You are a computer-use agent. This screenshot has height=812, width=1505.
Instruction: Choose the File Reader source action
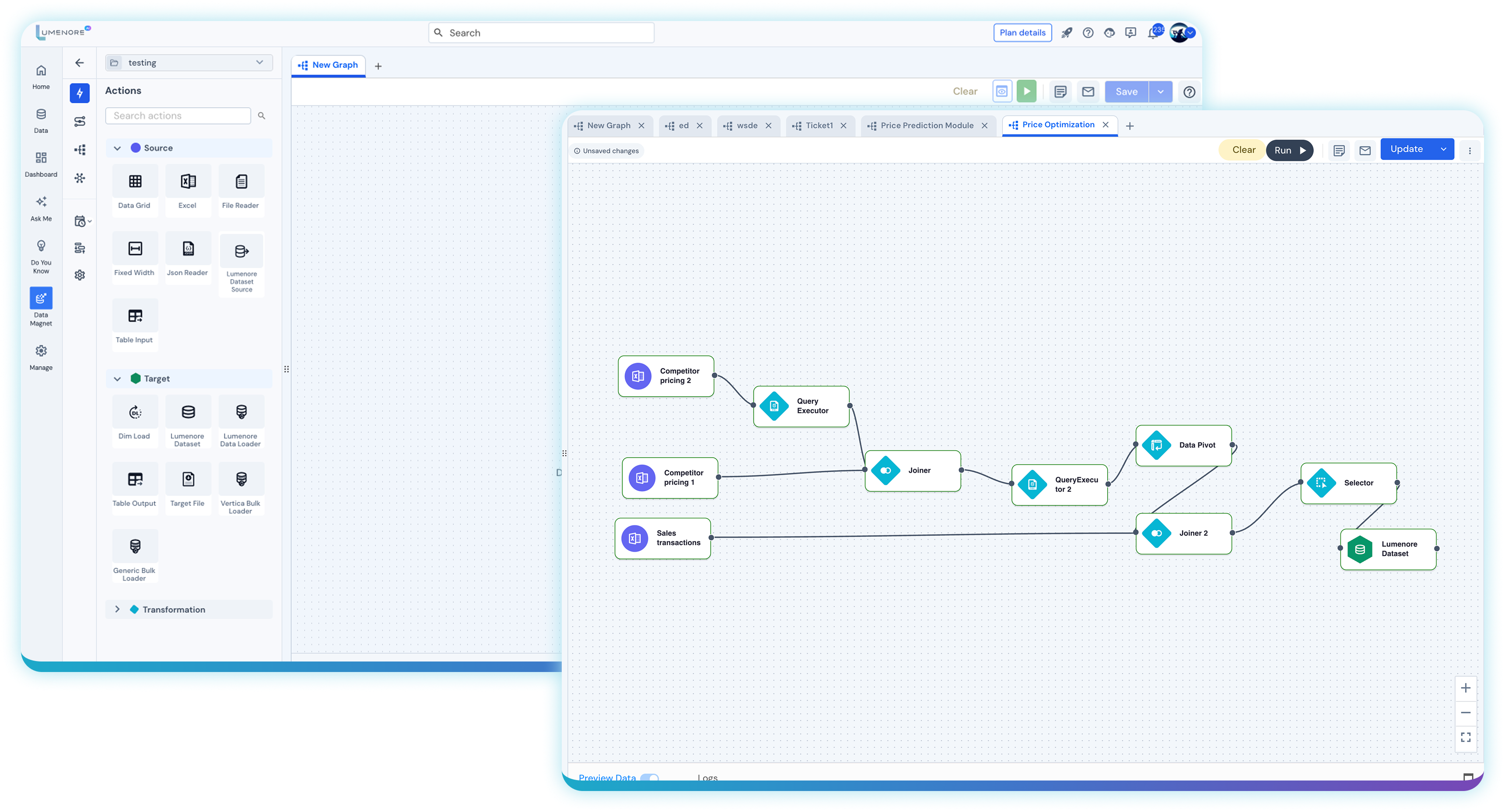pos(241,190)
